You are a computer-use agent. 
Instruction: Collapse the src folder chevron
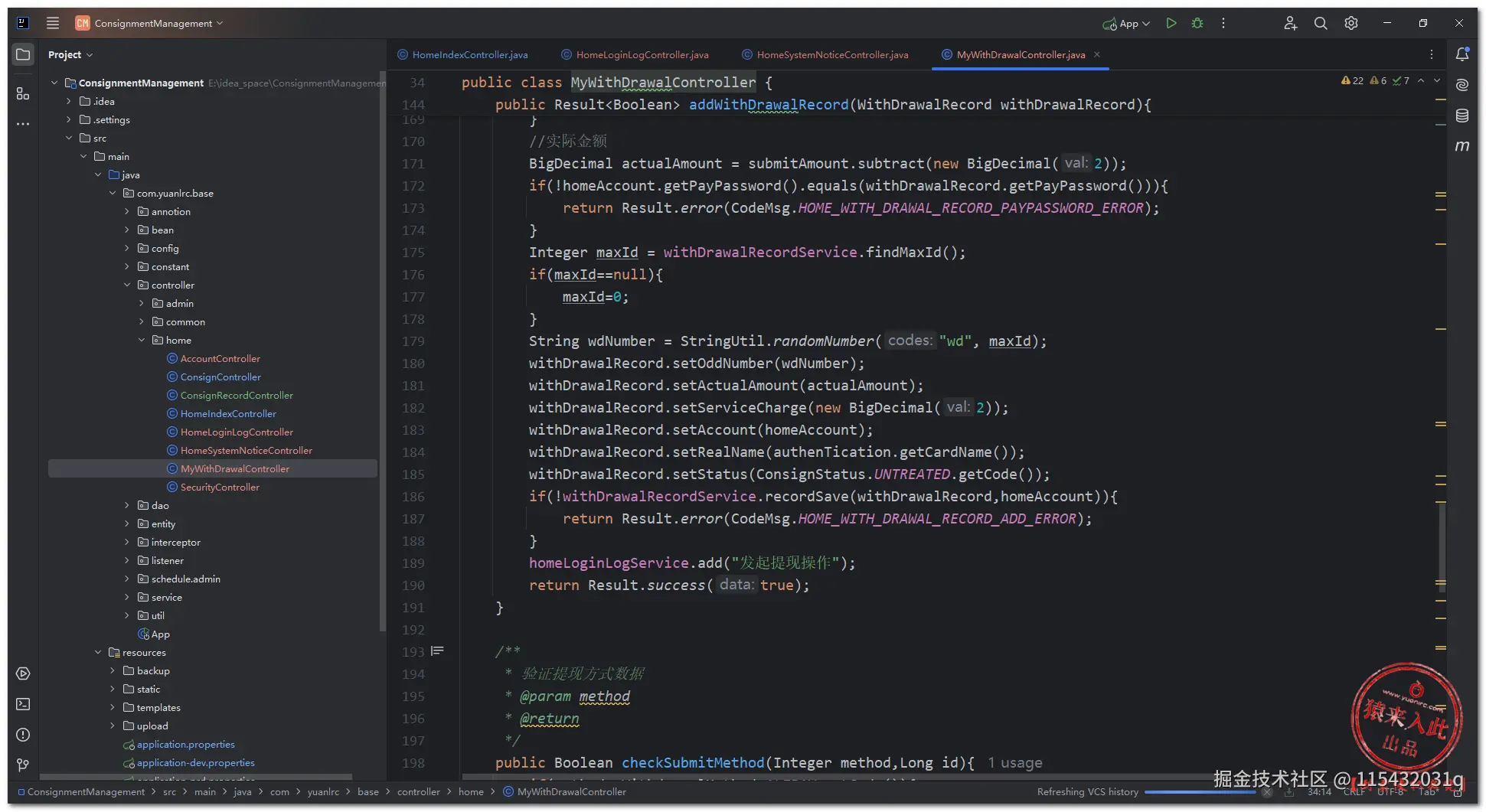69,138
